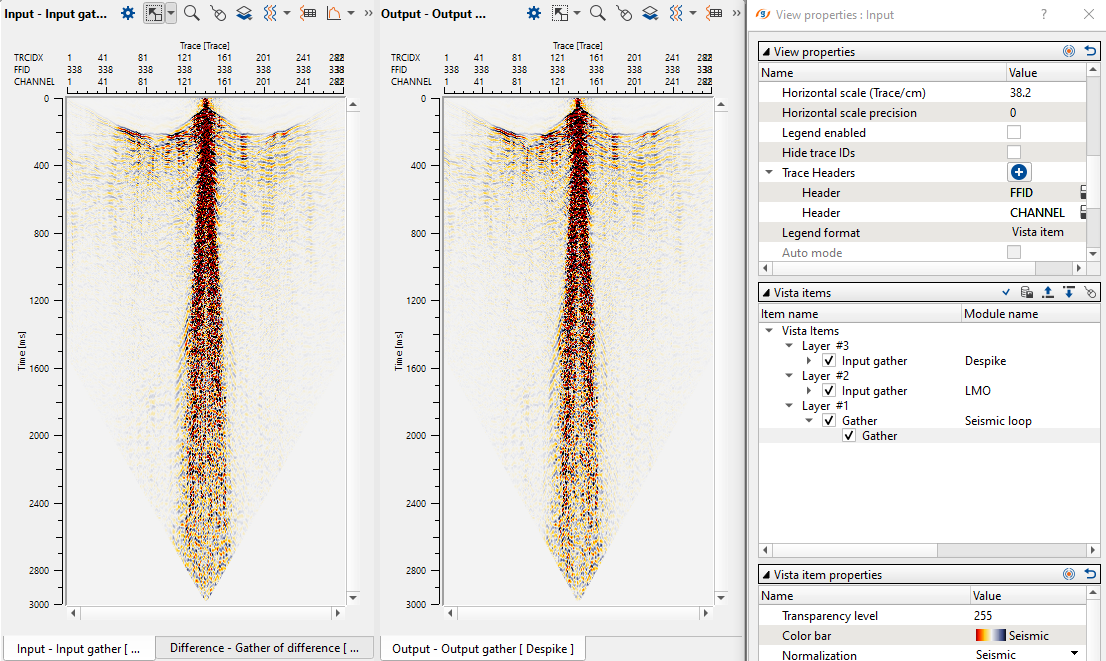Open Output view settings gear icon

(x=534, y=13)
